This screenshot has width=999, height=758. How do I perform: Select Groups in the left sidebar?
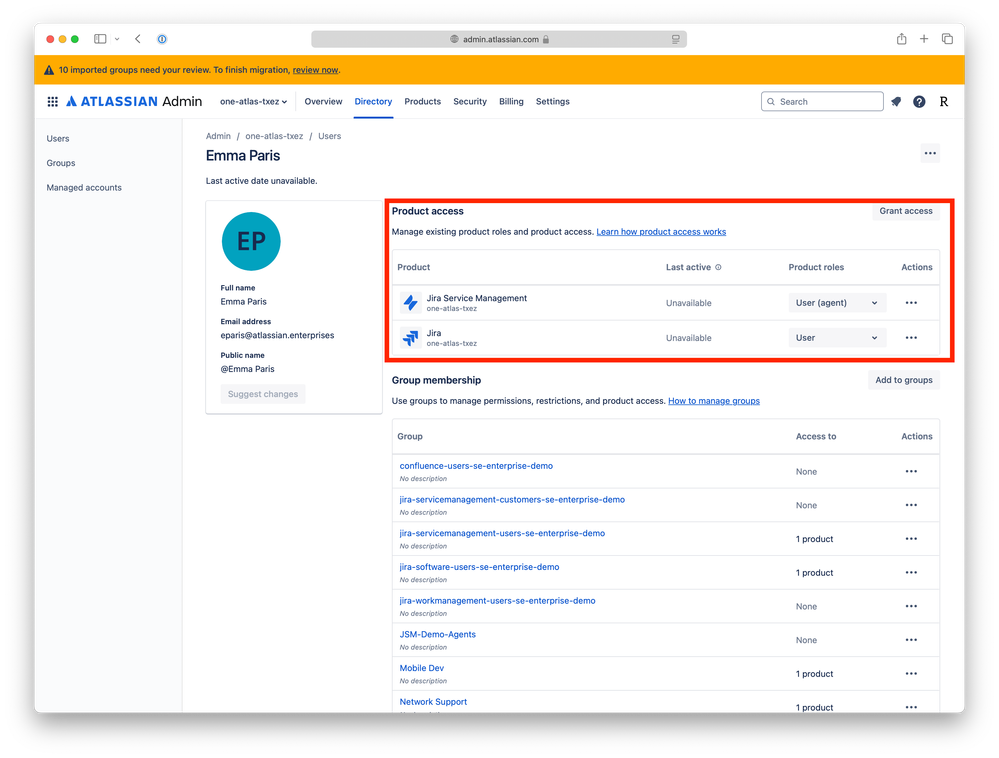[x=61, y=163]
